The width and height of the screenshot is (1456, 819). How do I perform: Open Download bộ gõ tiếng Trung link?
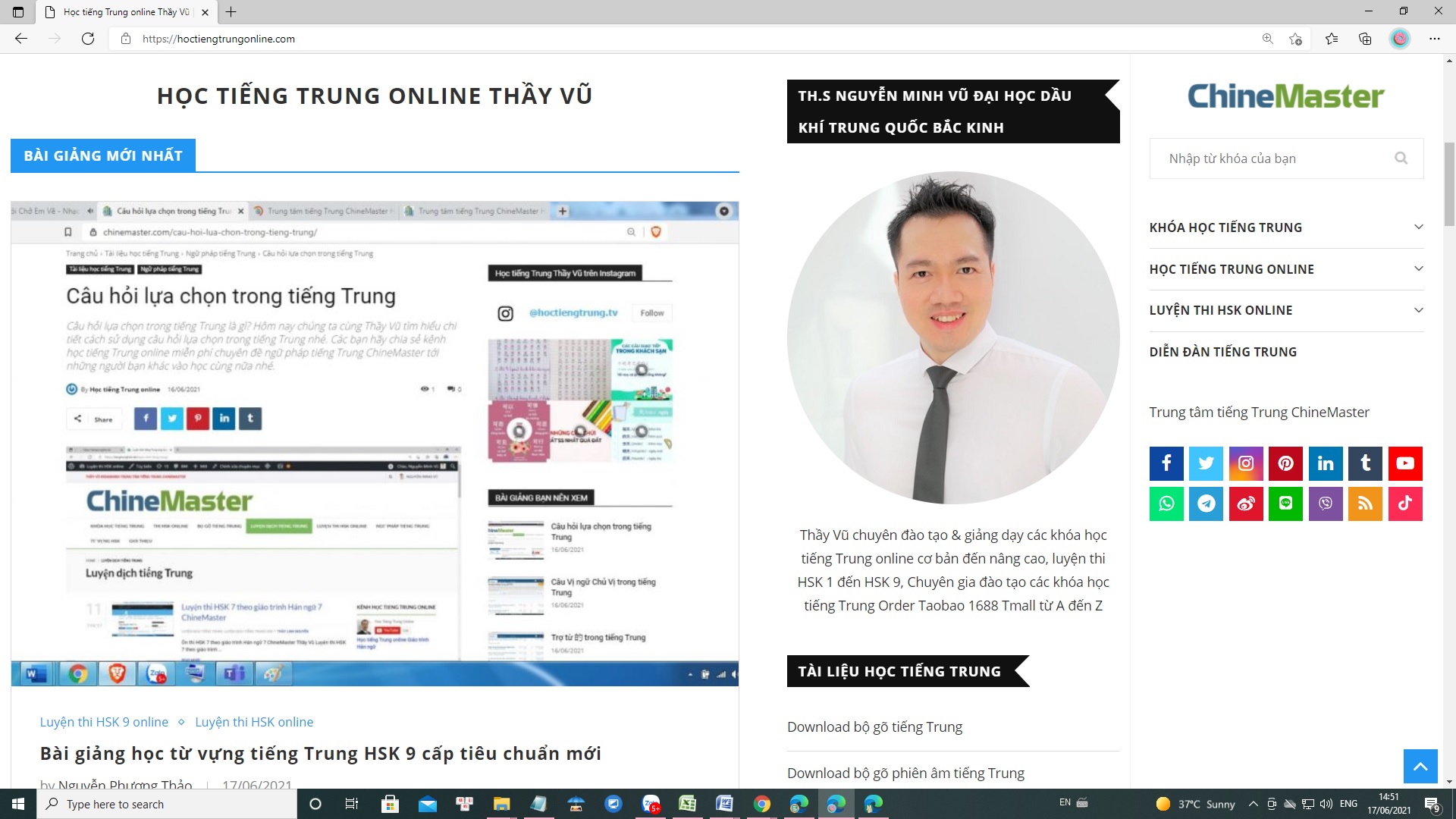click(874, 726)
